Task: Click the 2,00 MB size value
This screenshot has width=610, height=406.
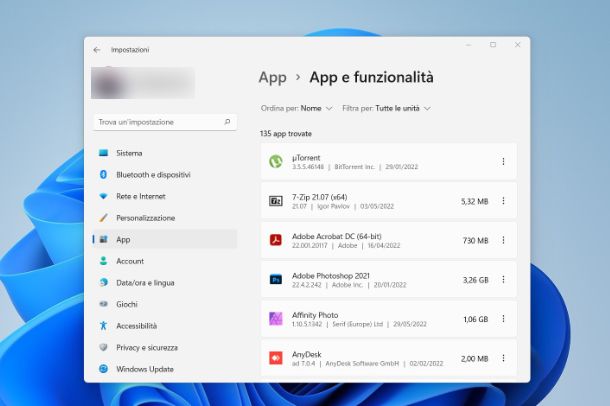Action: tap(474, 358)
